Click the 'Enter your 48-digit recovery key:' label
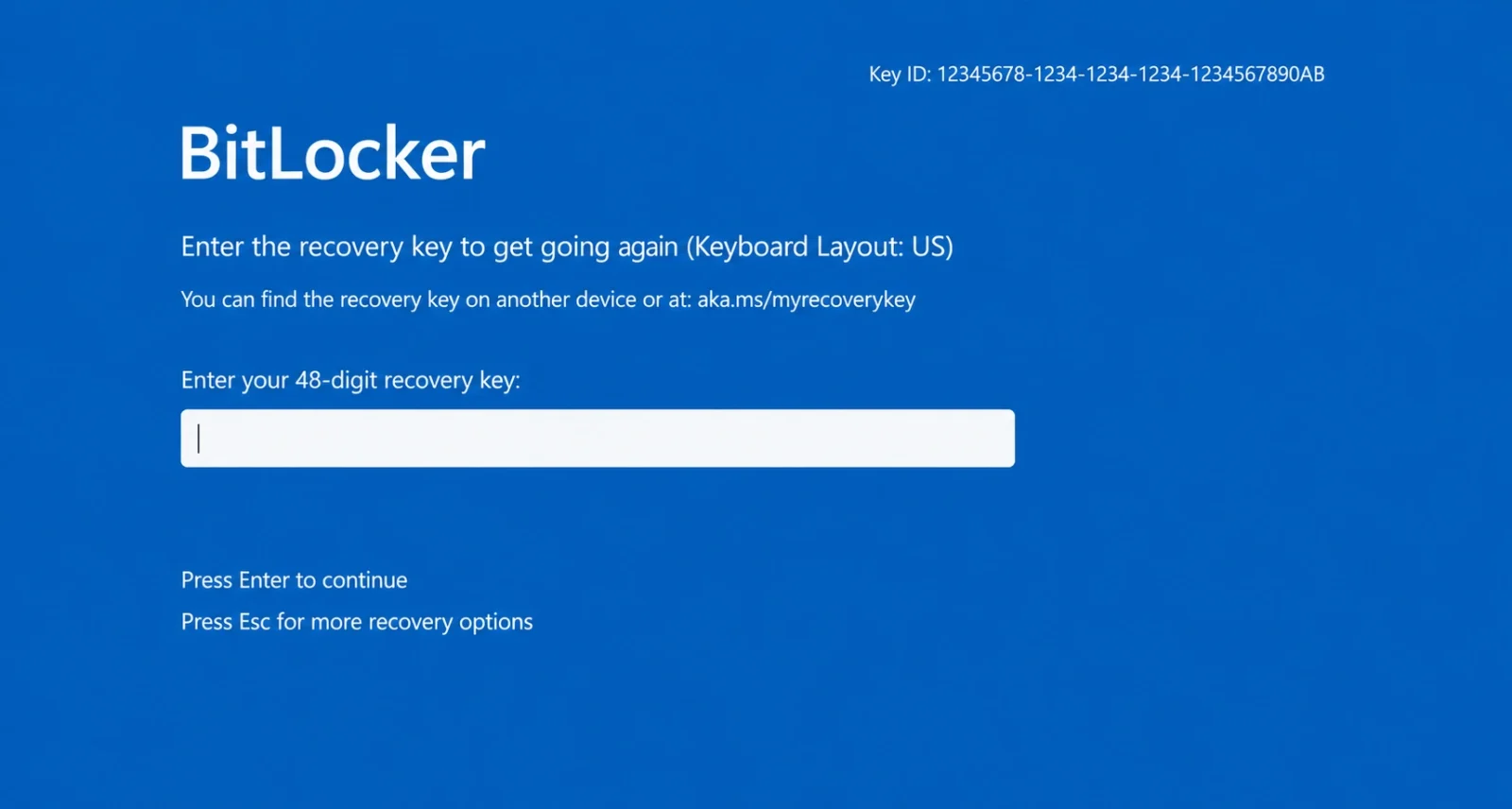This screenshot has height=809, width=1512. click(x=351, y=380)
